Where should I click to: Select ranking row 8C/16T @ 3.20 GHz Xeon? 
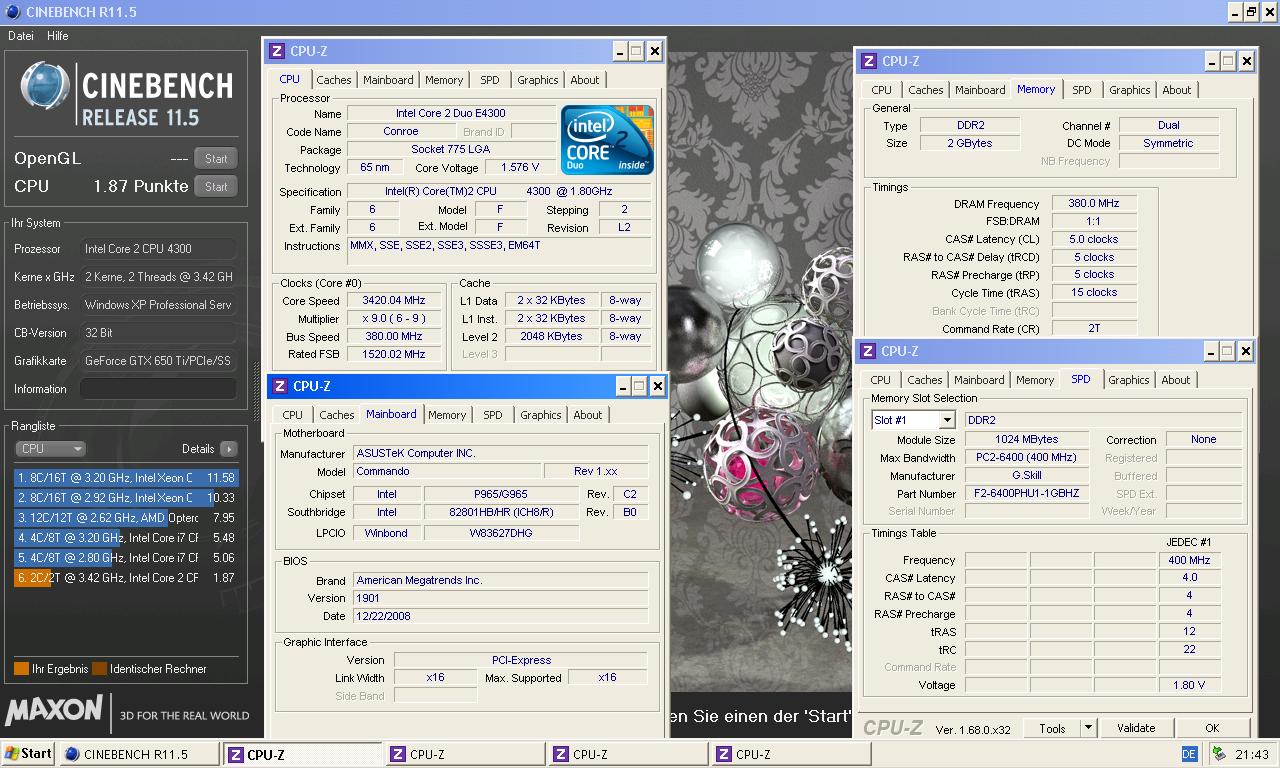126,478
